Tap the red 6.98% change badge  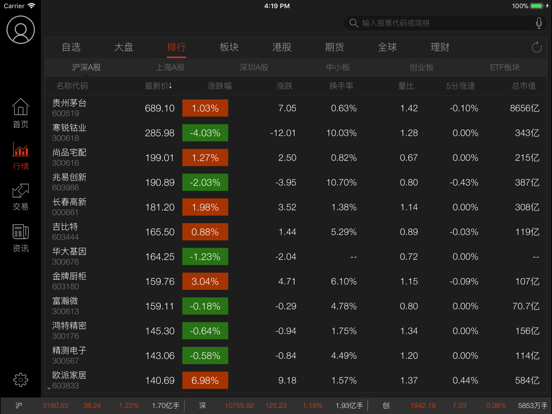pyautogui.click(x=205, y=380)
